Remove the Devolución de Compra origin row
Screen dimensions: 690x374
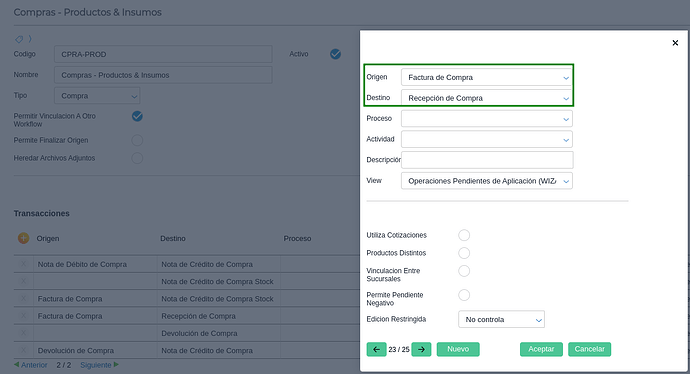coord(23,350)
